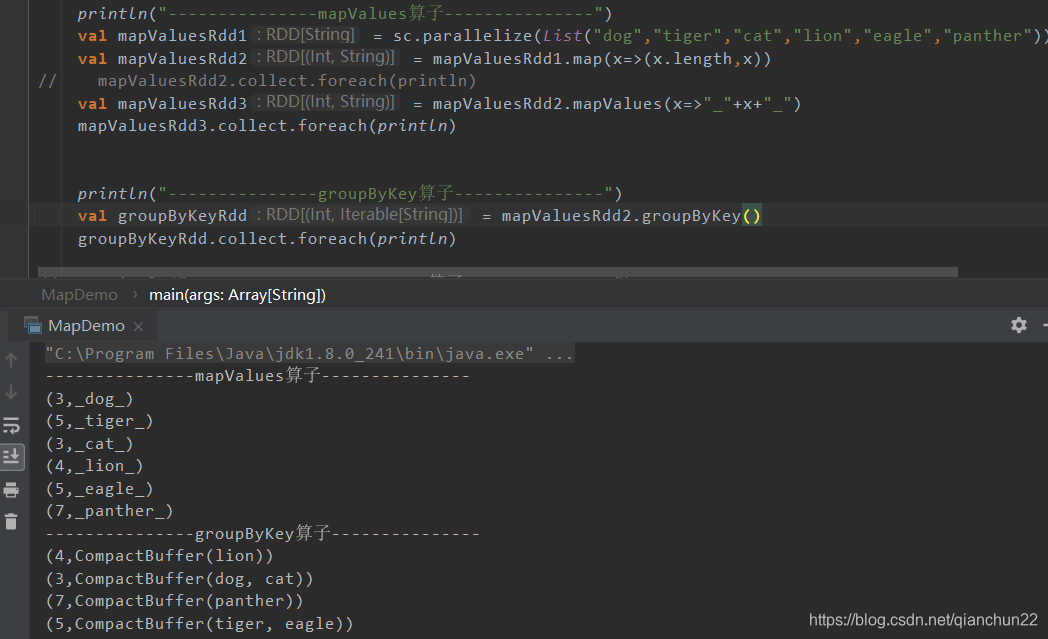This screenshot has width=1048, height=639.
Task: Click the main(args: Array[String]) breadcrumb
Action: click(237, 295)
